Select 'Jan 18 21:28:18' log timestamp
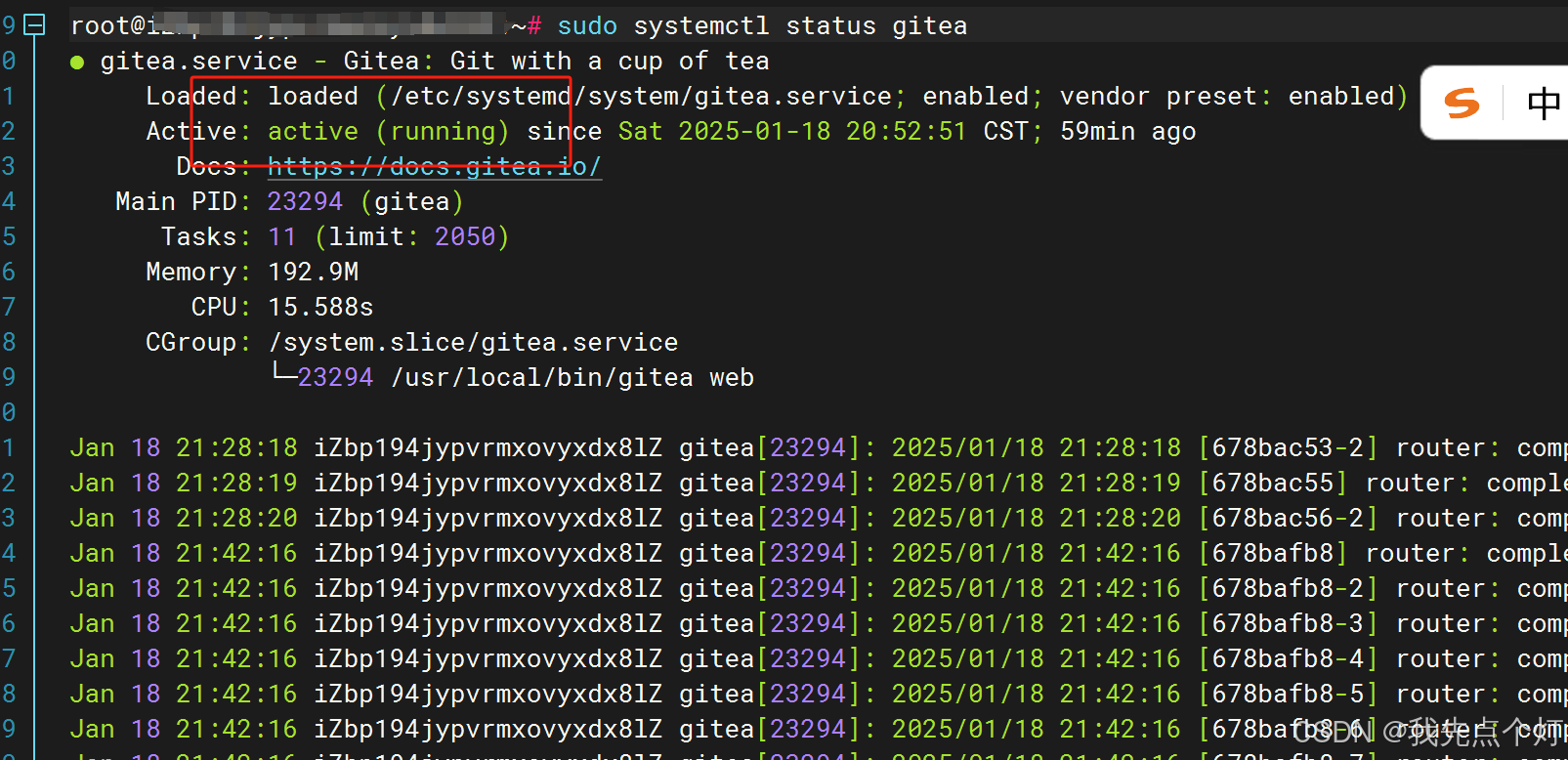1568x760 pixels. click(x=184, y=448)
